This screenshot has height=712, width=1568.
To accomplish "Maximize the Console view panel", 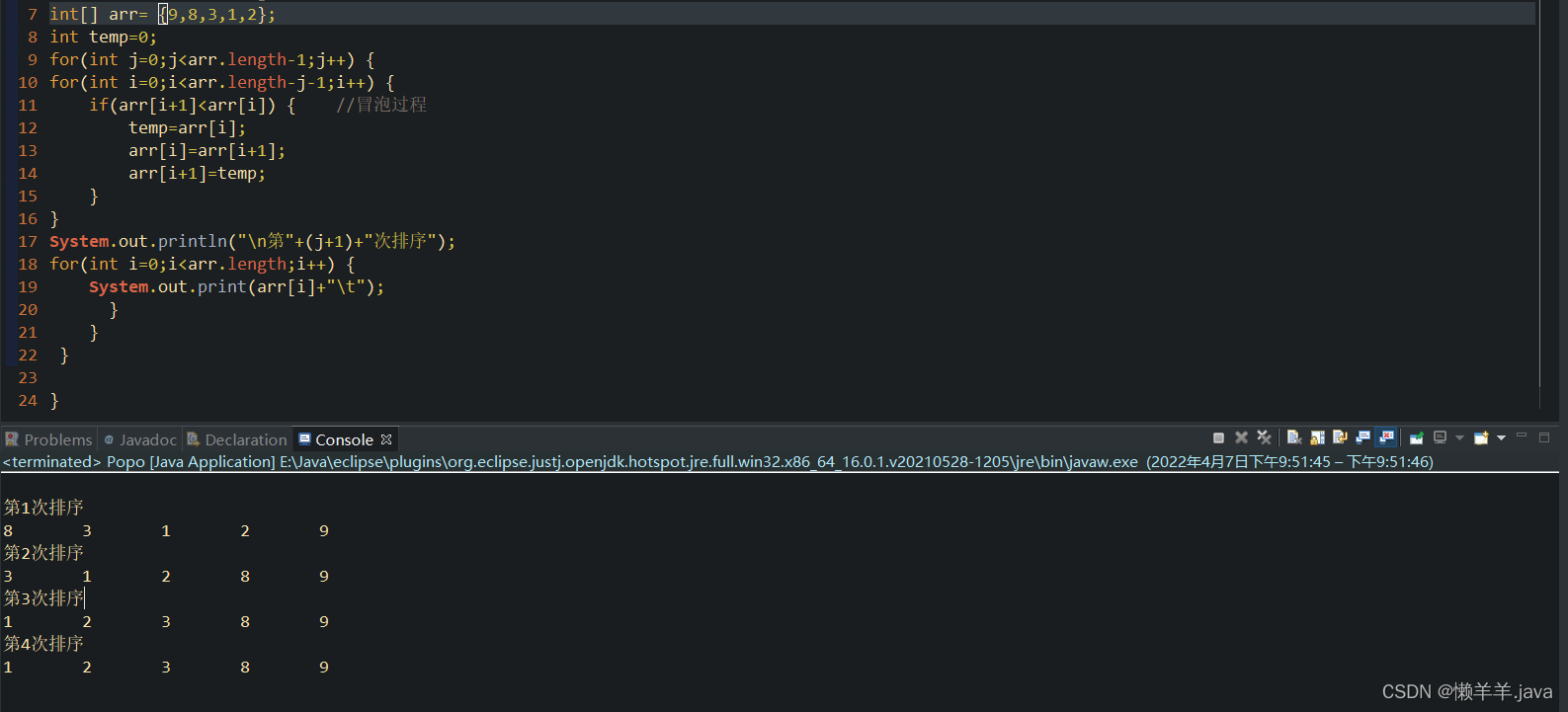I will 1544,436.
